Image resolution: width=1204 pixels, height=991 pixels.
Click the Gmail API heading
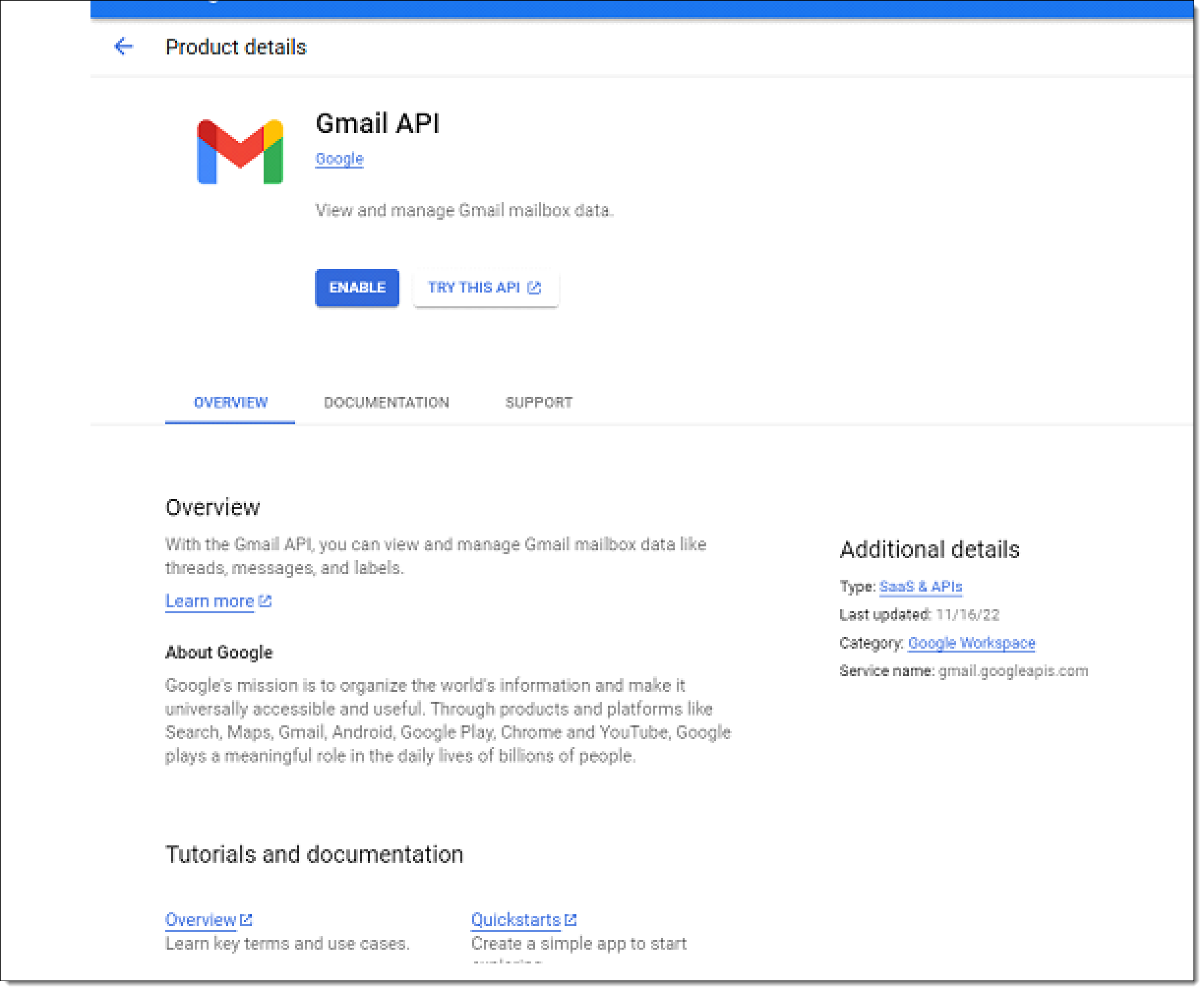tap(377, 123)
